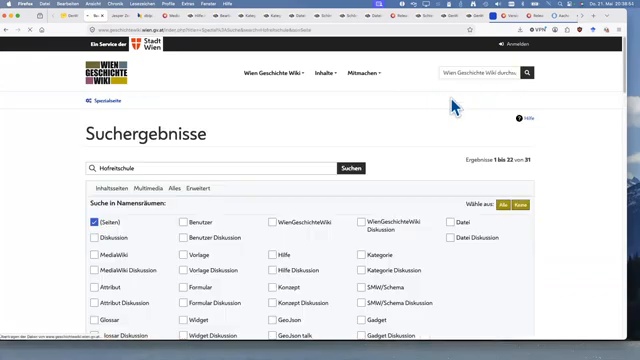Expand the Mitmachen dropdown menu

click(x=364, y=73)
